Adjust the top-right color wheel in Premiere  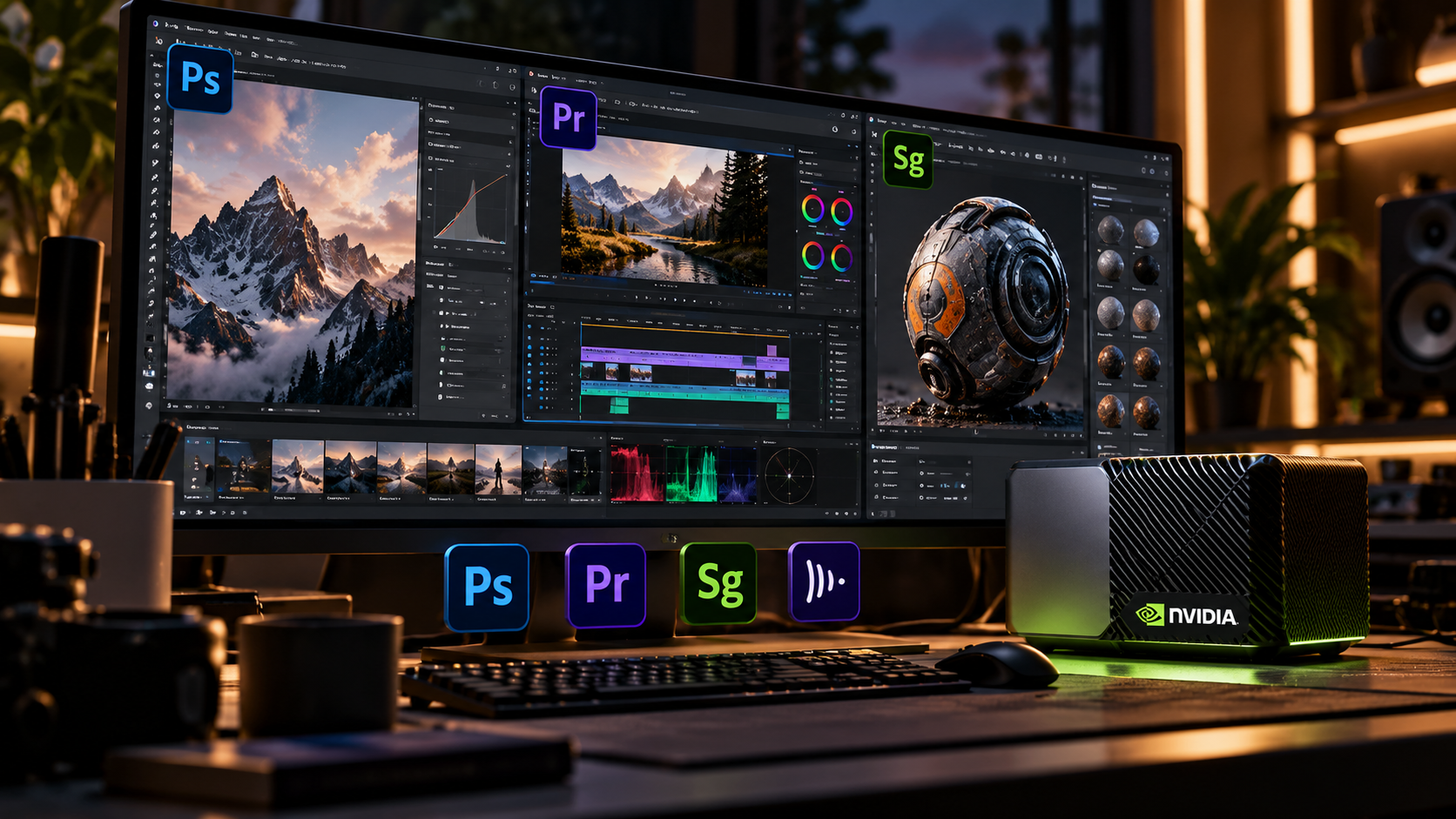(841, 211)
